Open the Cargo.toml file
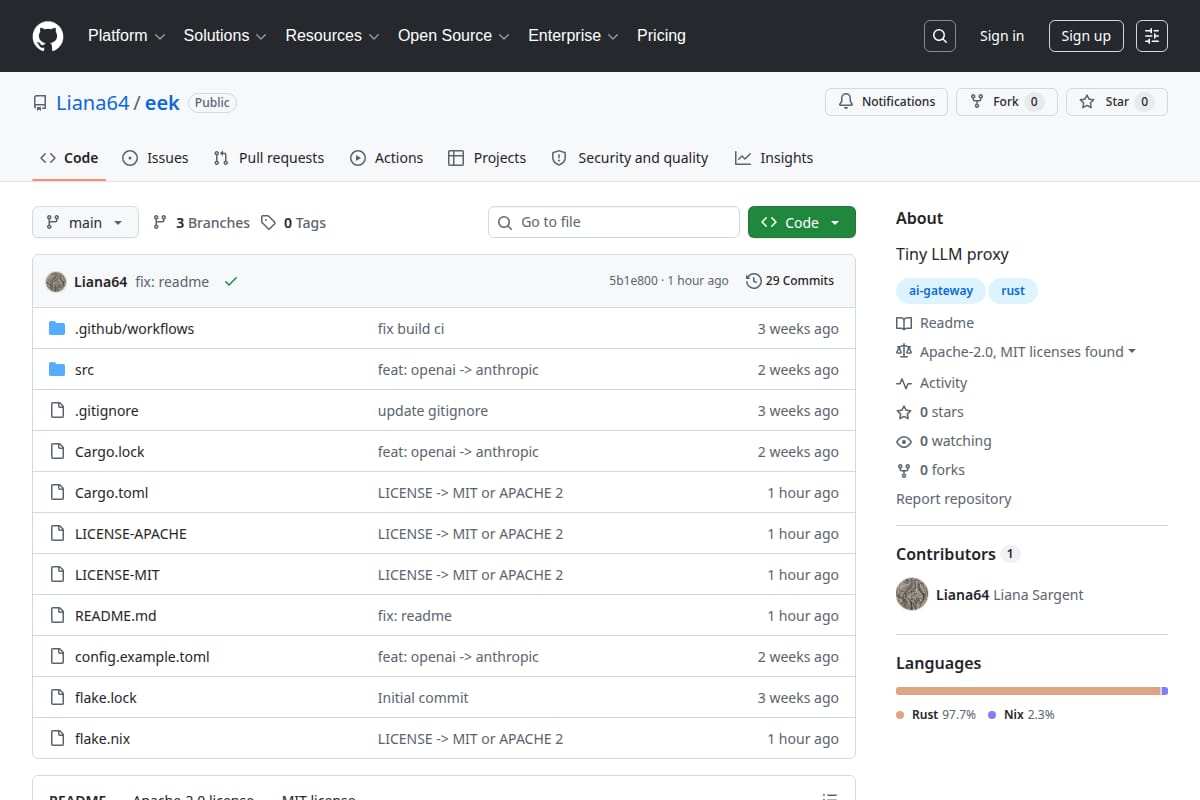Viewport: 1200px width, 800px height. (x=111, y=493)
